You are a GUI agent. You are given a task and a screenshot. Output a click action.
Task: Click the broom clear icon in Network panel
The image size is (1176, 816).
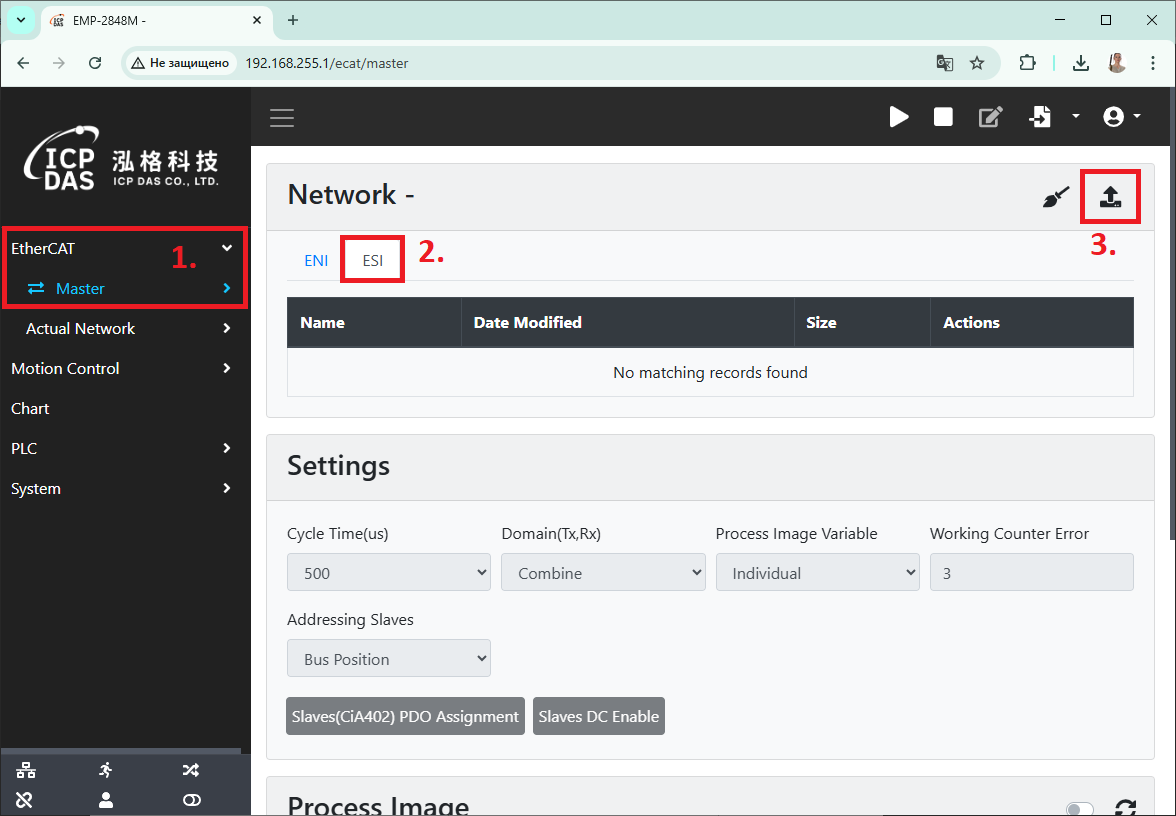(1055, 197)
